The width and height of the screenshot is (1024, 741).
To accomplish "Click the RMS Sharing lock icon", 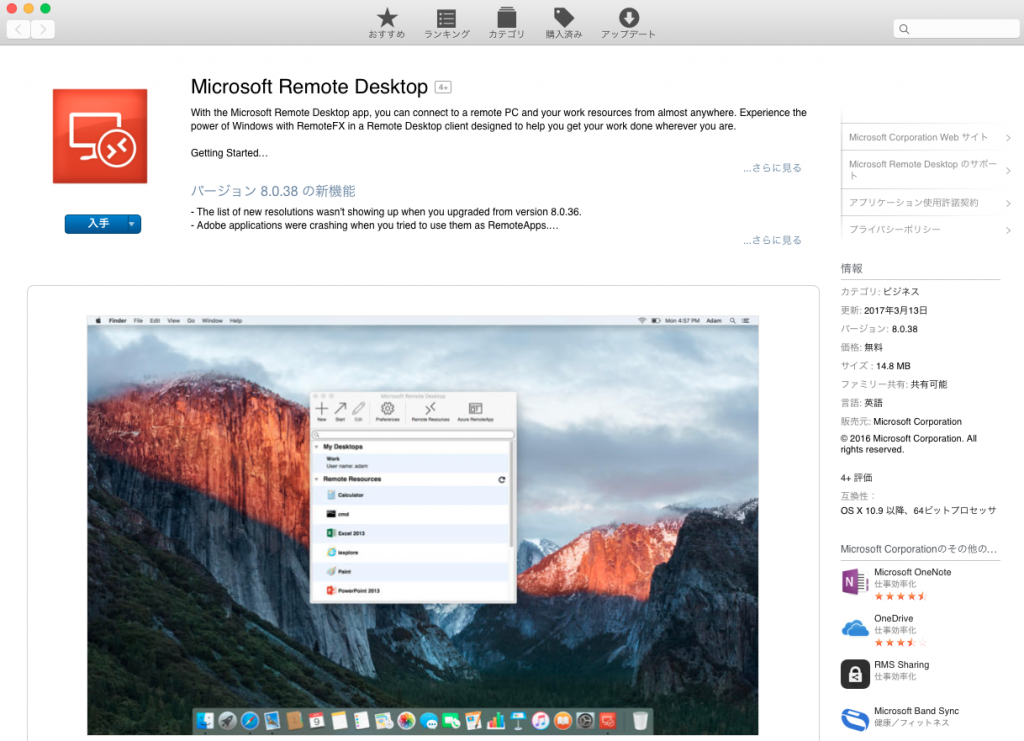I will pos(855,674).
